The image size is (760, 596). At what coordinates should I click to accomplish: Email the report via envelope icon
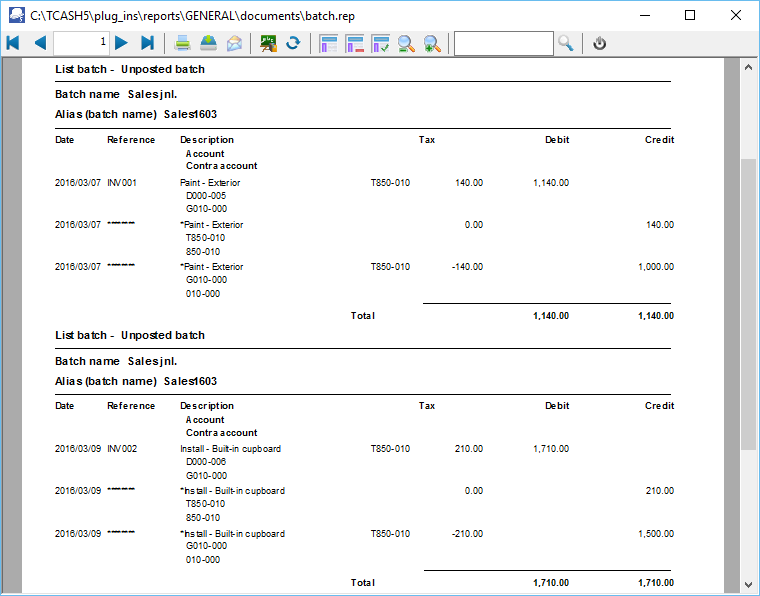tap(234, 43)
